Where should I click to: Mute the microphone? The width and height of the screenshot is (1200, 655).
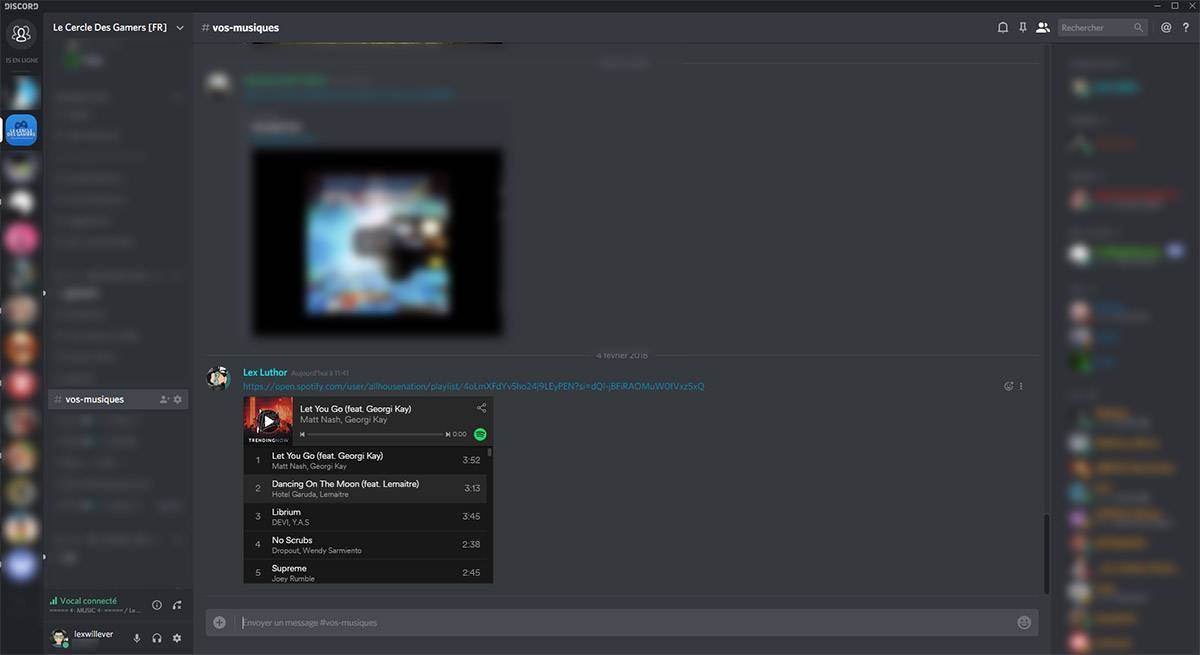click(137, 638)
